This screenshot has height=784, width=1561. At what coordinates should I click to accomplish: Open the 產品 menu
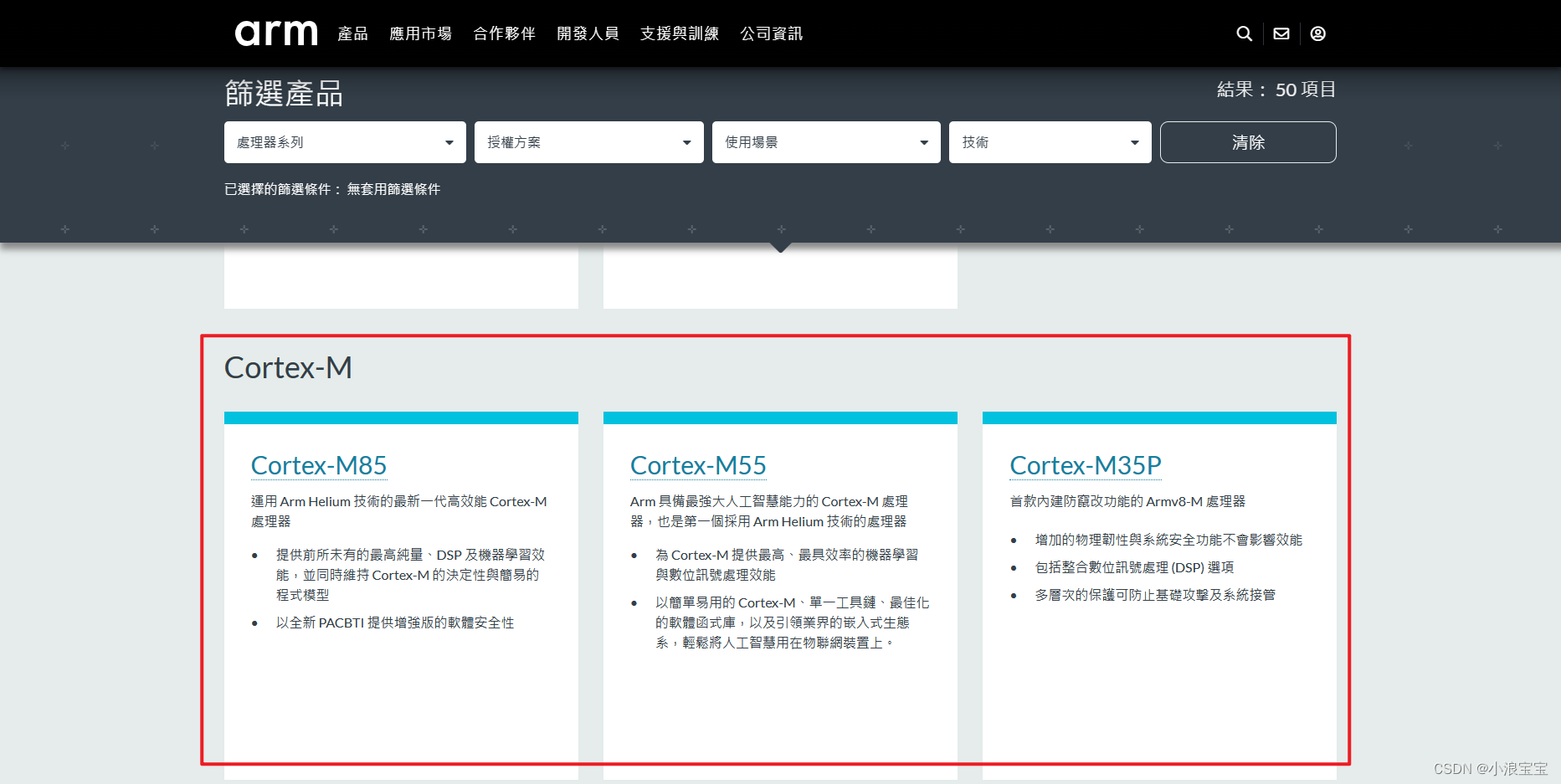coord(353,33)
